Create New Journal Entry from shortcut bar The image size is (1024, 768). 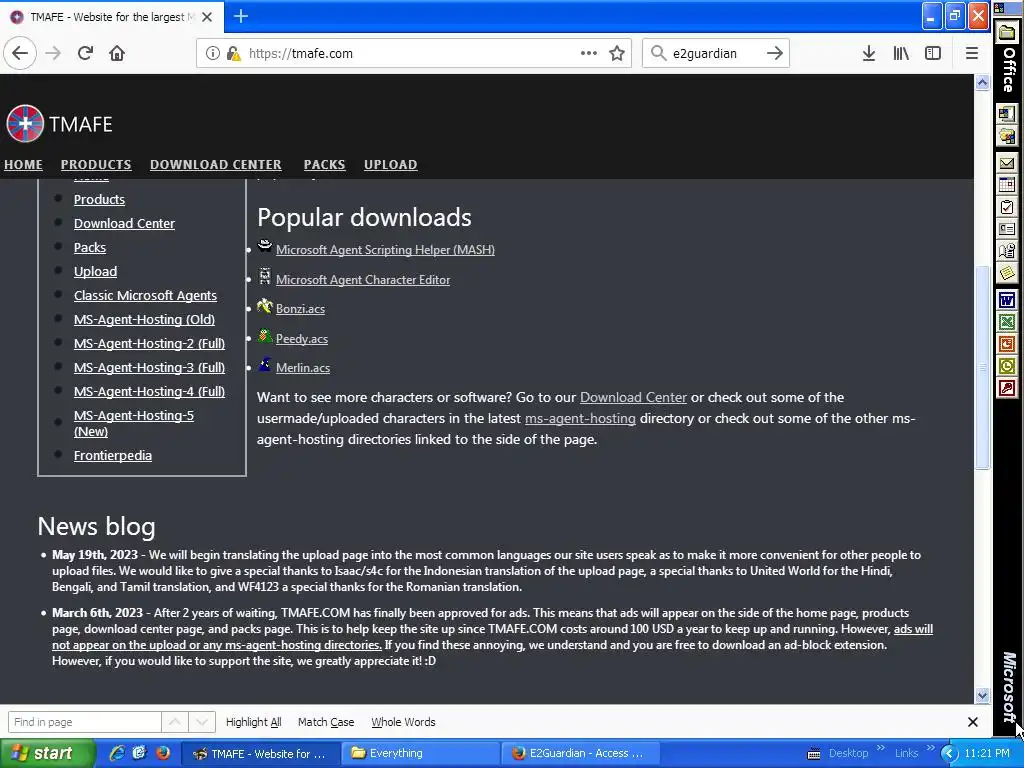click(1006, 250)
